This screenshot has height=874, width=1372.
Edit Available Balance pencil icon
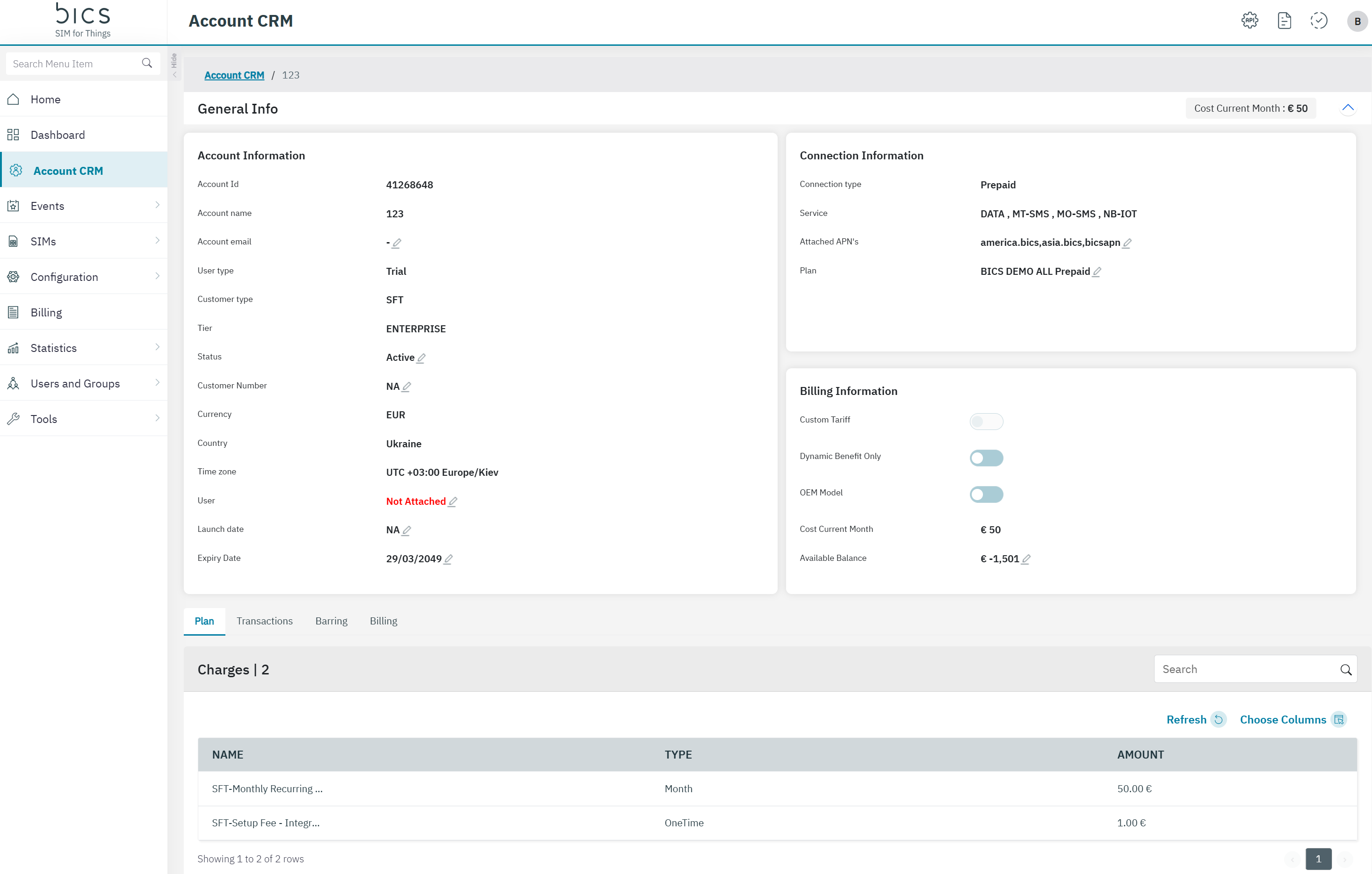(x=1026, y=559)
